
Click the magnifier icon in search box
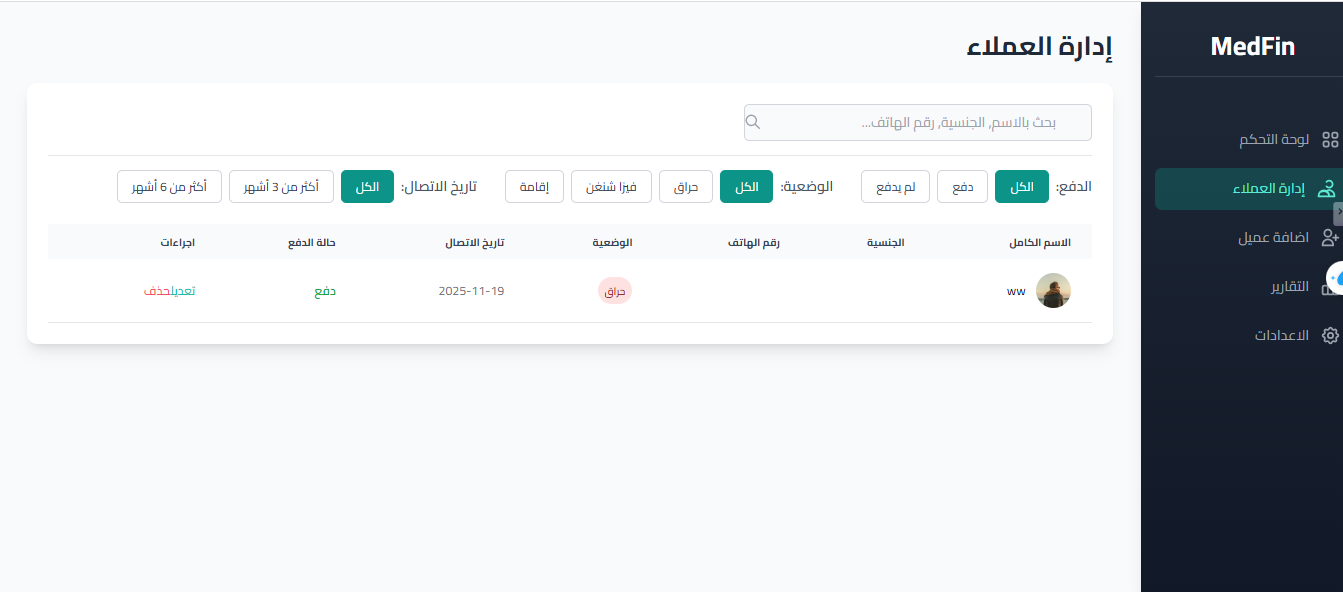click(x=754, y=122)
